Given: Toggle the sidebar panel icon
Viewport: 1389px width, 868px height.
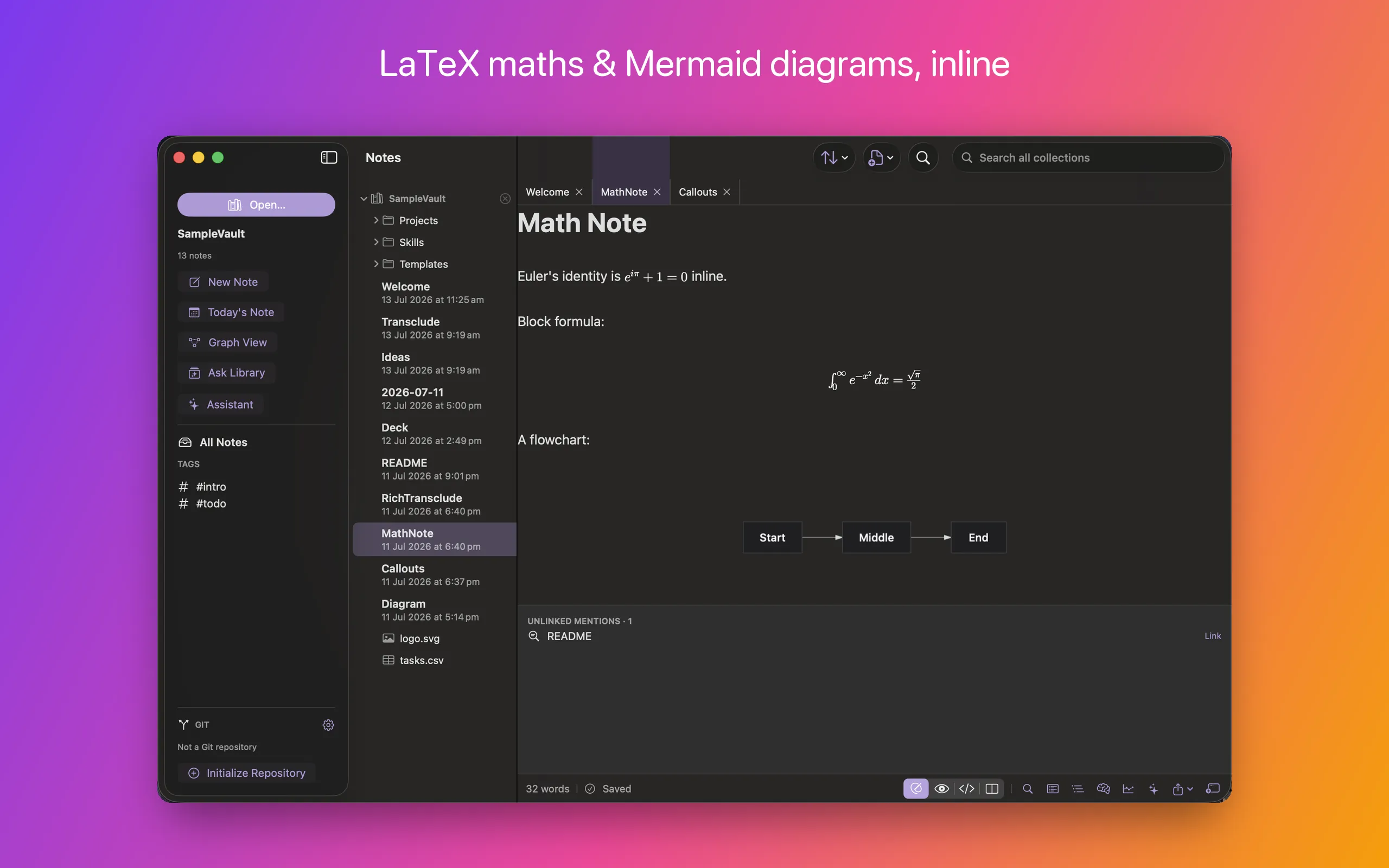Looking at the screenshot, I should (x=328, y=157).
